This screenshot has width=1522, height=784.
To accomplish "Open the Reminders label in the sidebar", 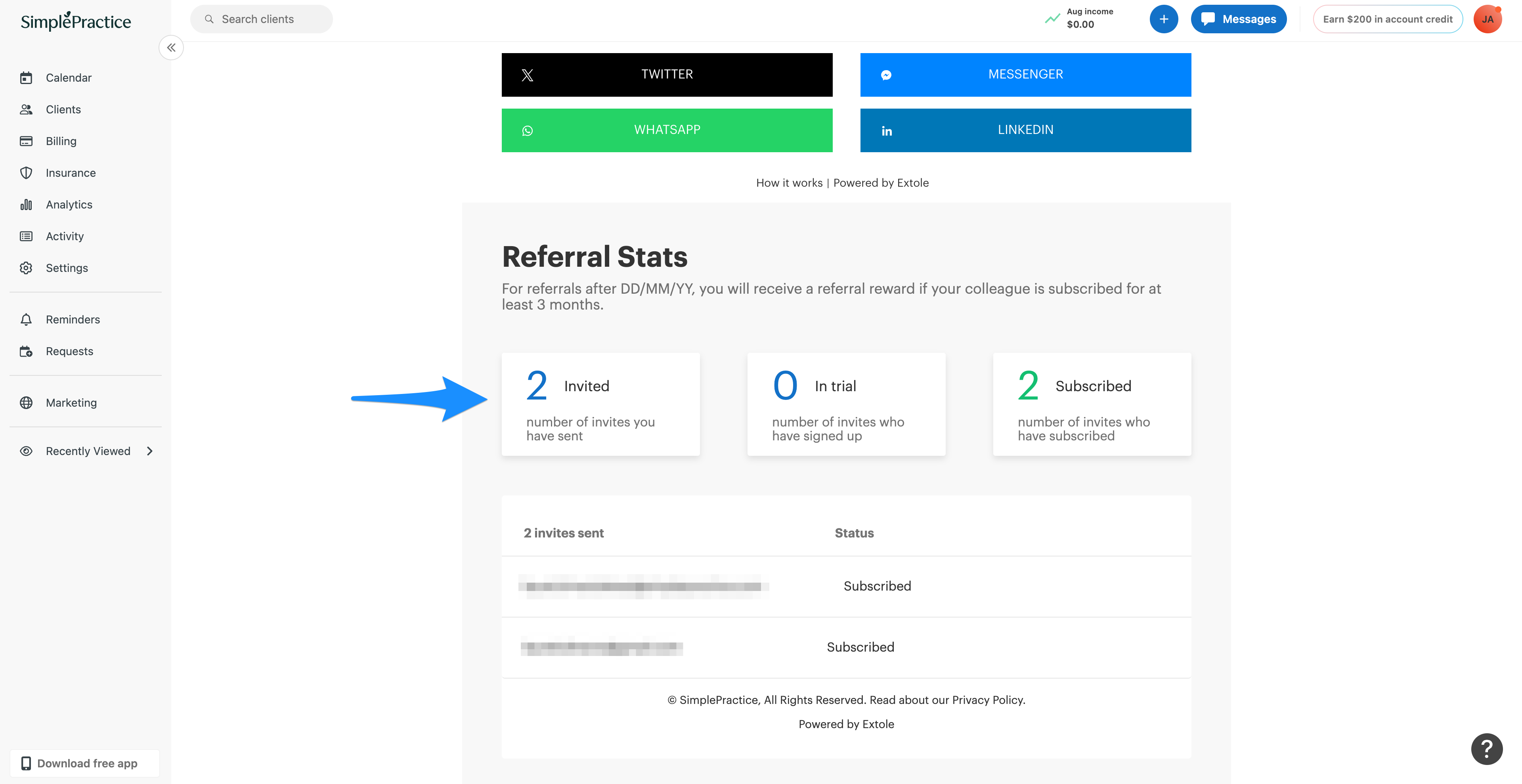I will [x=73, y=319].
